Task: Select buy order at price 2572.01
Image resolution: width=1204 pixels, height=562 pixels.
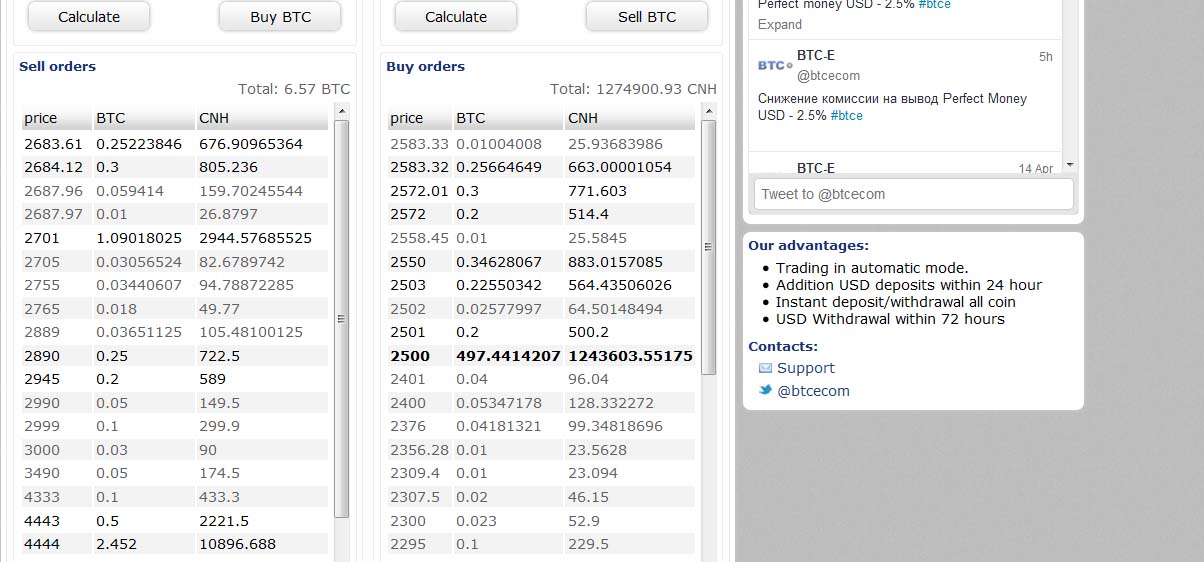Action: pyautogui.click(x=542, y=191)
